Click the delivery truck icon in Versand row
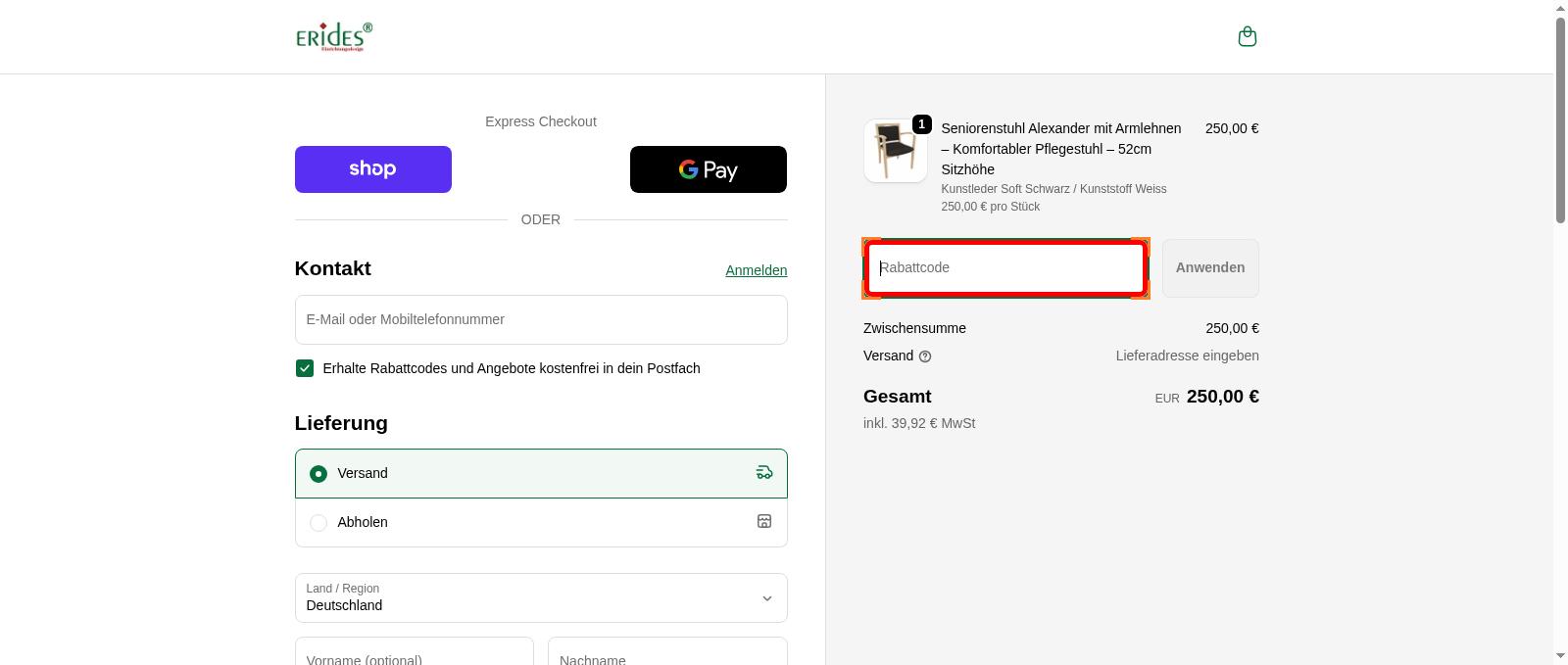This screenshot has height=665, width=1568. pos(764,473)
